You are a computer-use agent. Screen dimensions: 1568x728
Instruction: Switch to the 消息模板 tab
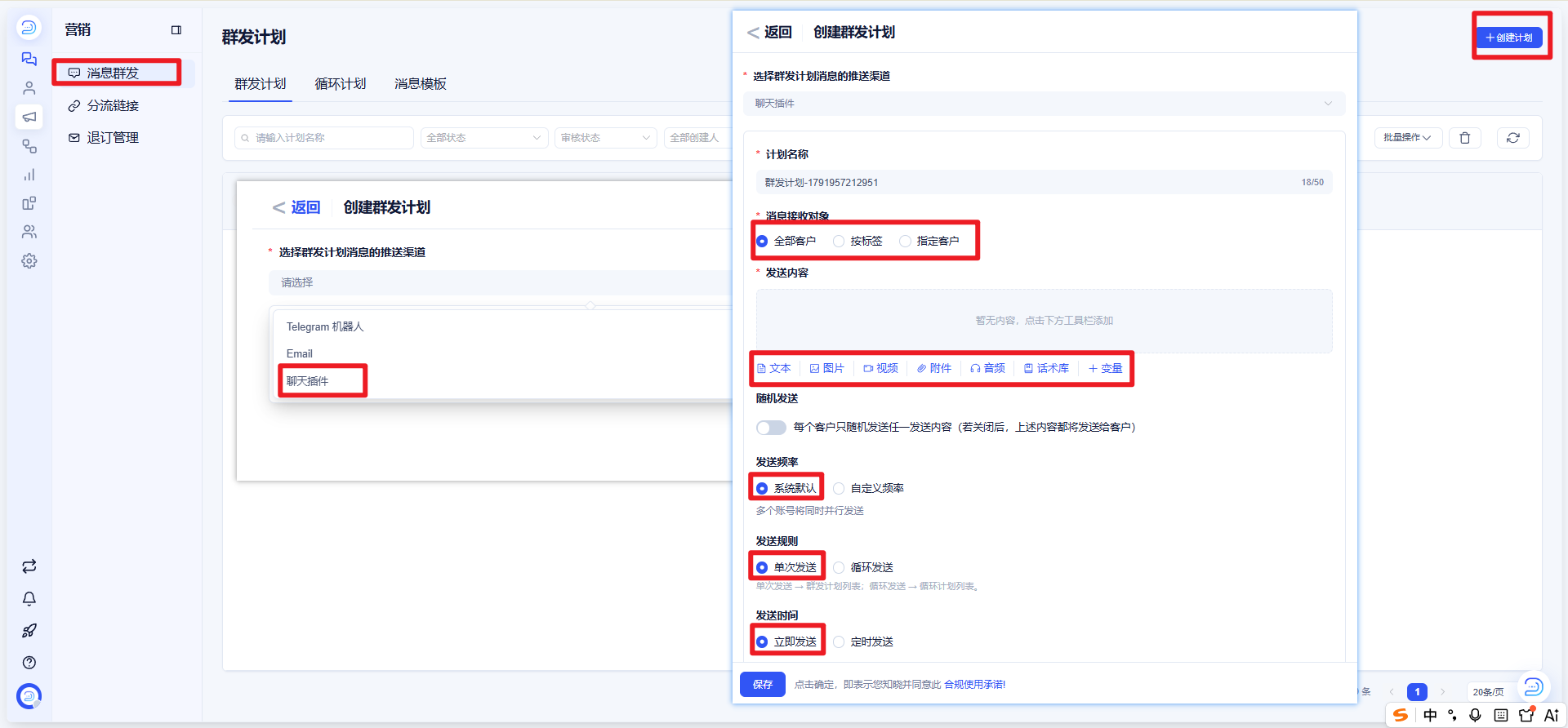(x=421, y=84)
